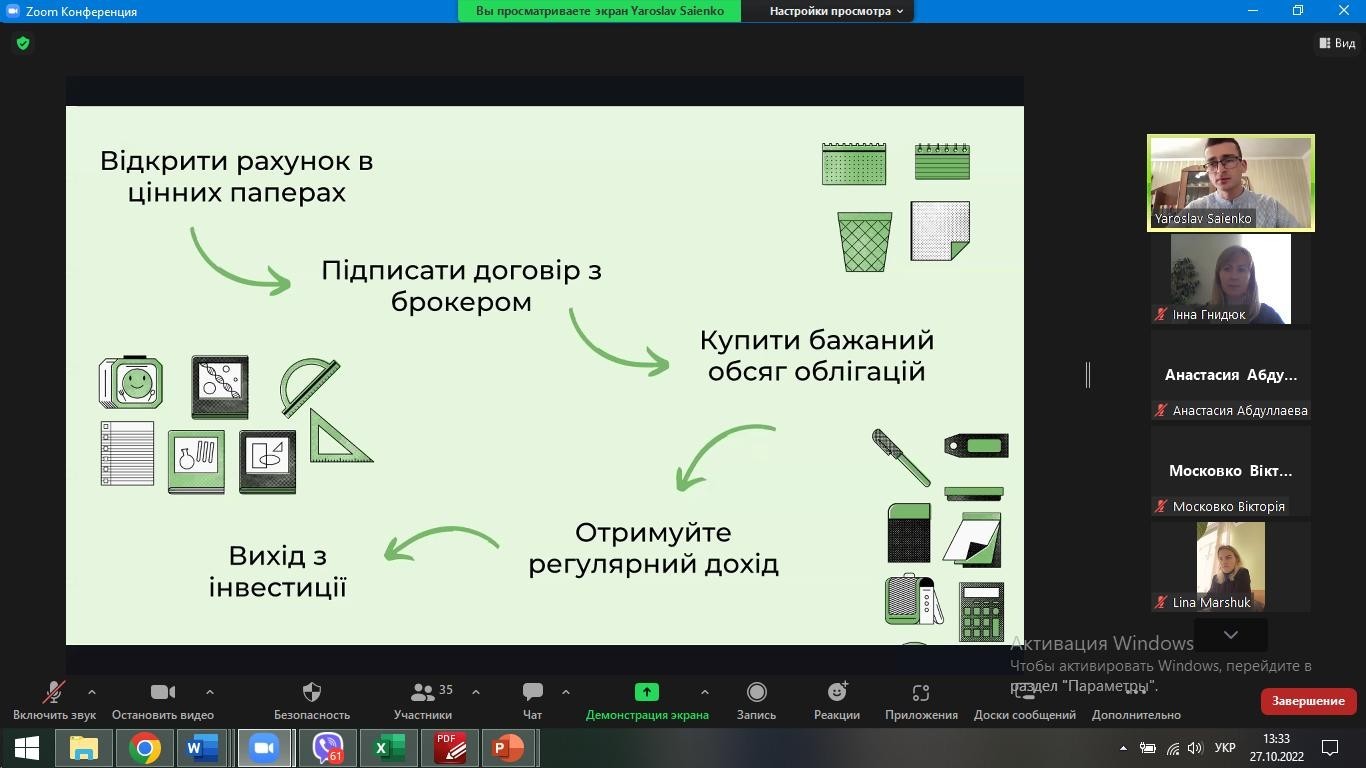Open the Безопасность shield icon
This screenshot has height=768, width=1366.
coord(312,693)
